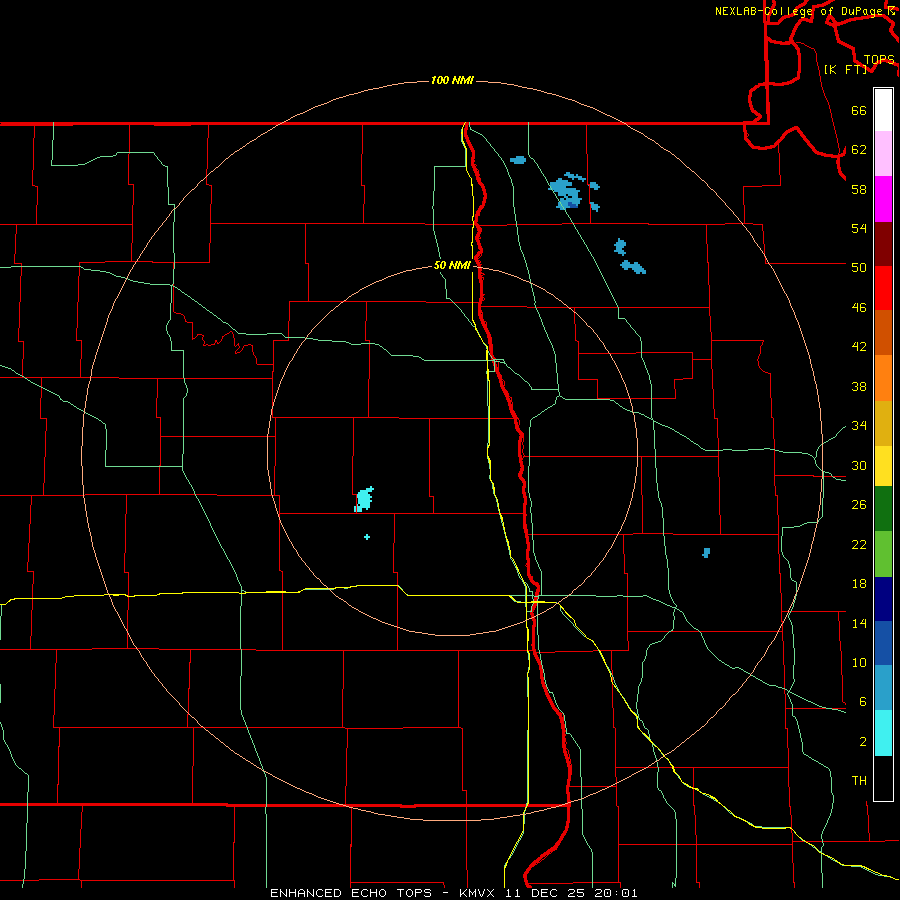Select the yellow legend swatch
This screenshot has width=900, height=900.
[x=883, y=466]
